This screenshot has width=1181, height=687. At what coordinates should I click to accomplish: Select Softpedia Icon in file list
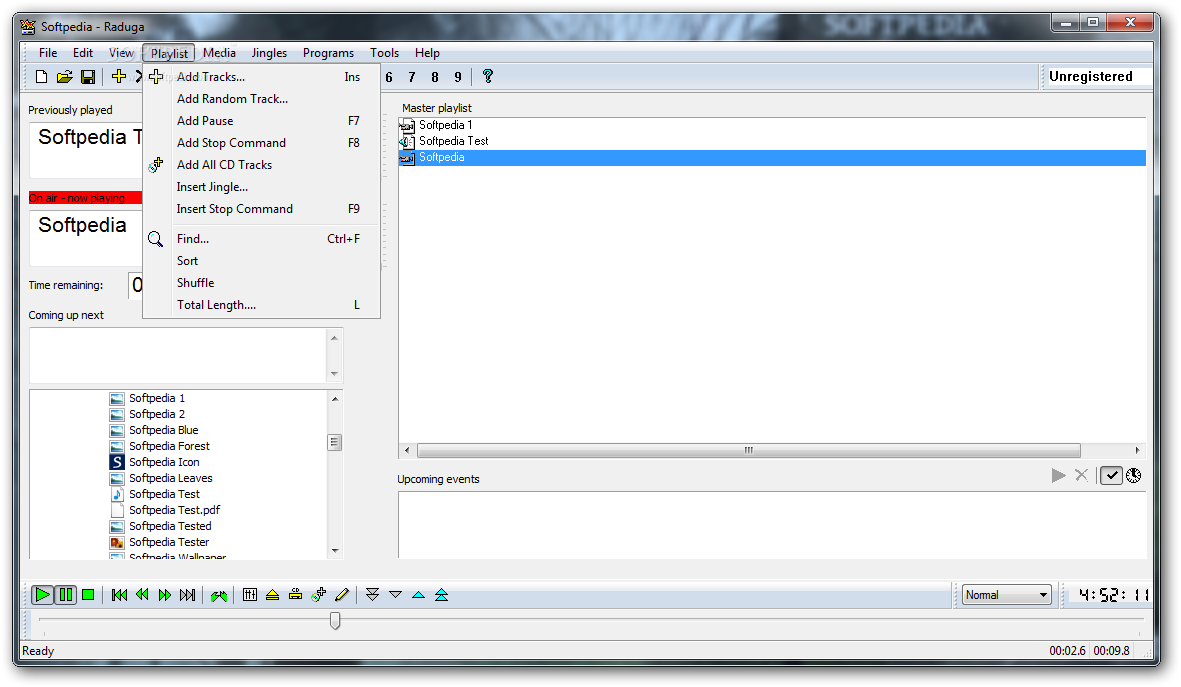(164, 462)
